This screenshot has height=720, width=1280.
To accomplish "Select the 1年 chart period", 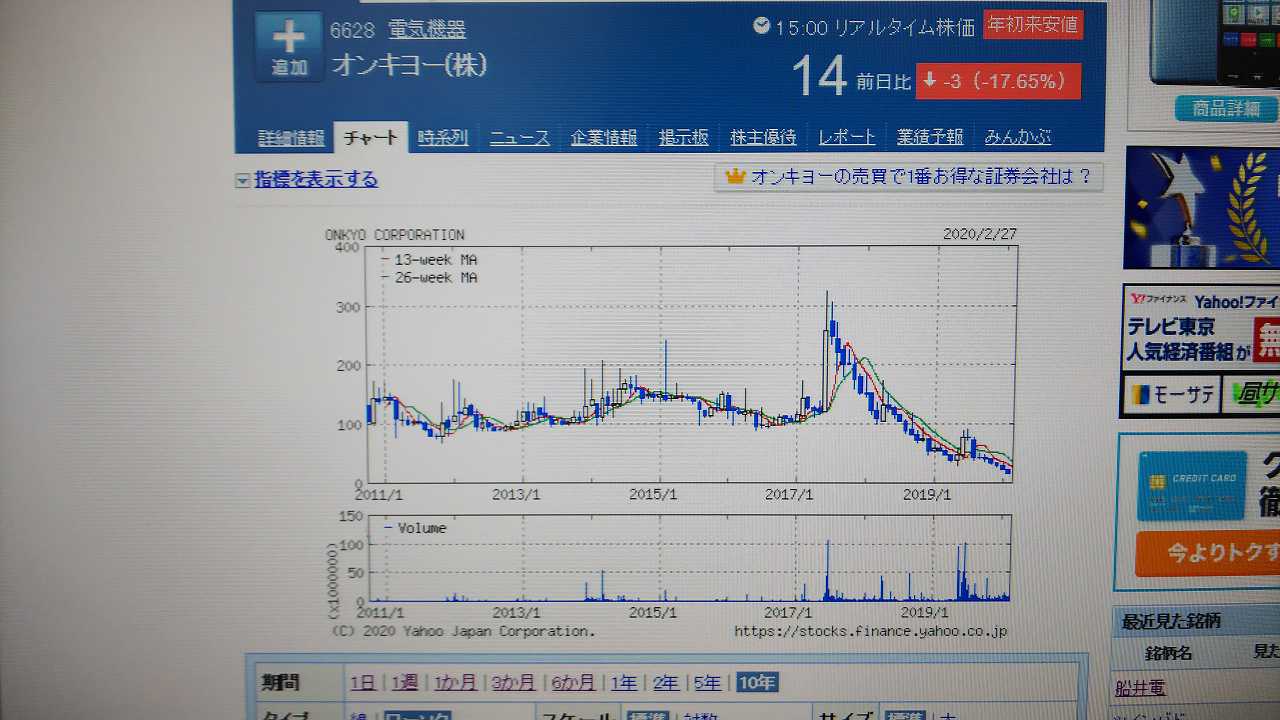I will coord(623,683).
